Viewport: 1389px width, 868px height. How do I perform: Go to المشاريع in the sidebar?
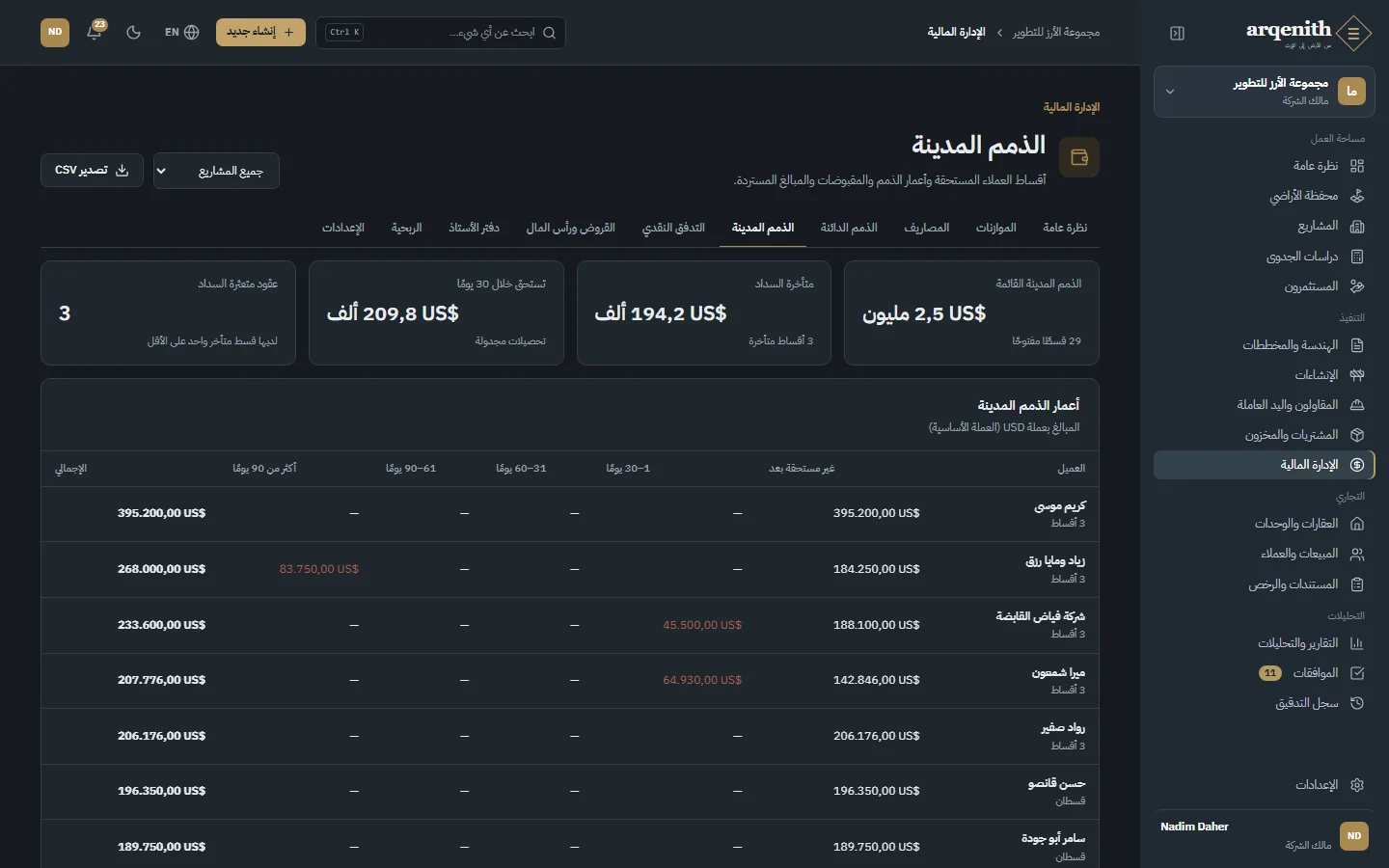[1265, 226]
